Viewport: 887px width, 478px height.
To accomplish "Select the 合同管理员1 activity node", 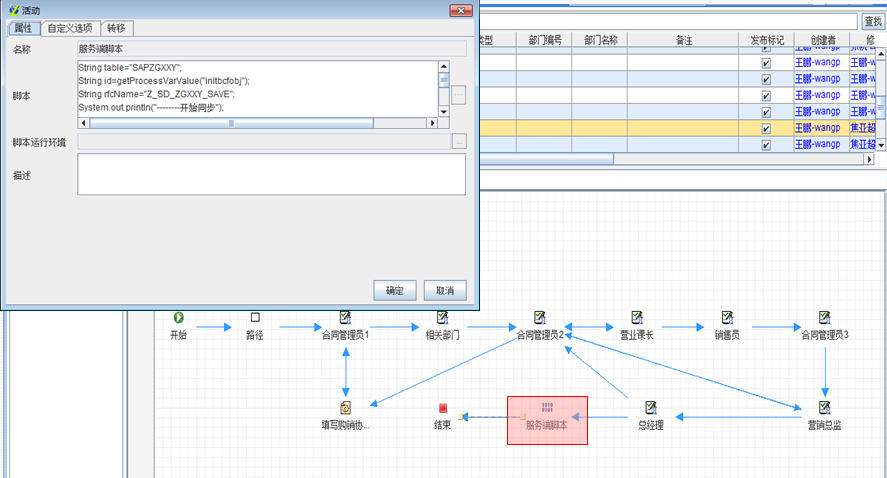I will tap(345, 318).
